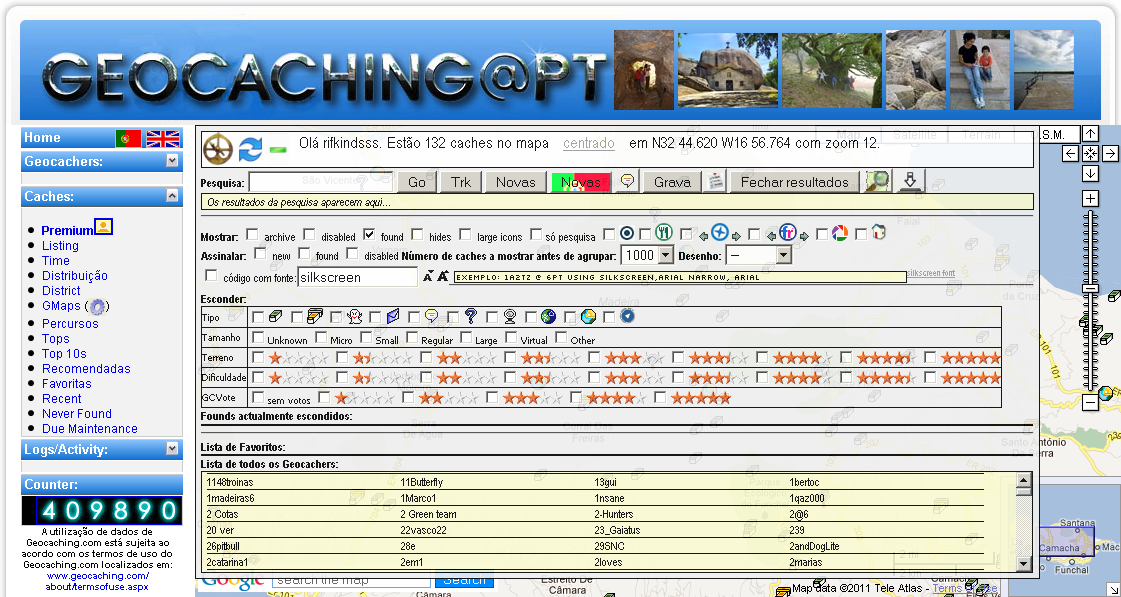Image resolution: width=1121 pixels, height=597 pixels.
Task: Click the map zoom slider handle
Action: pos(1090,288)
